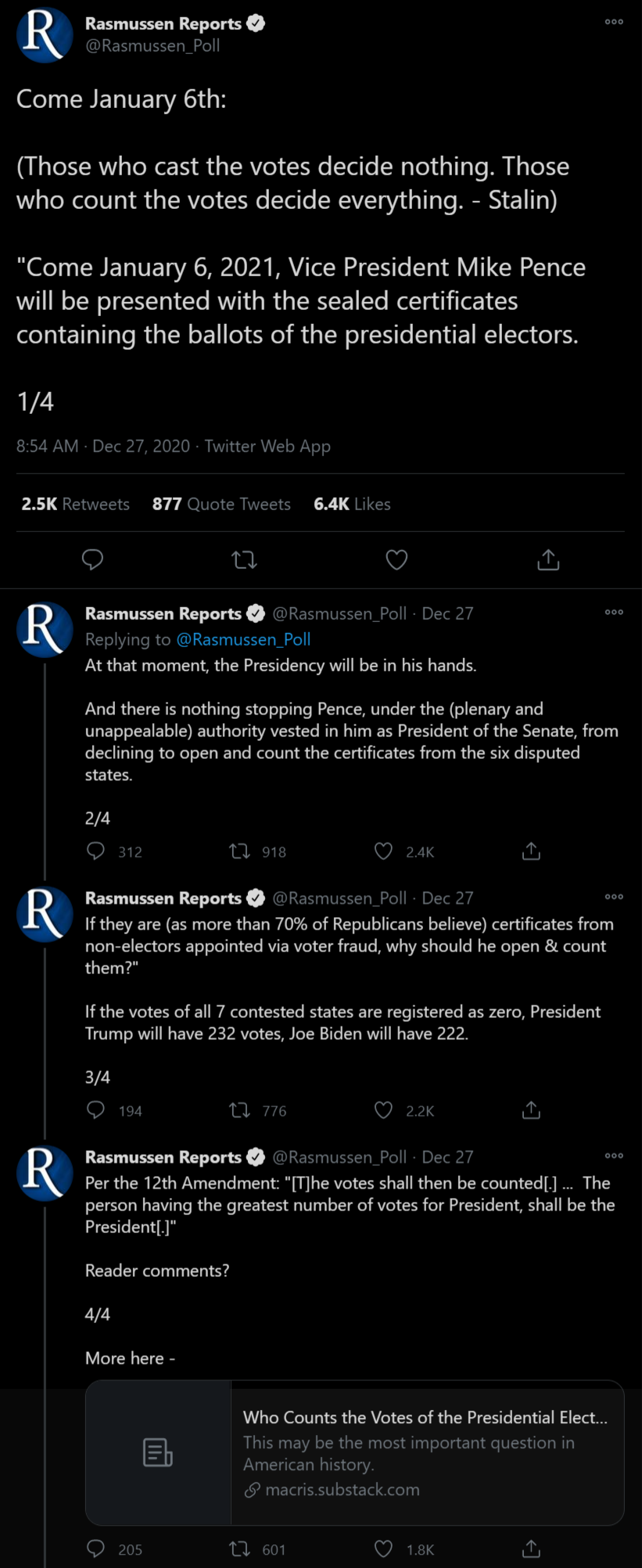Reply to the 2/4 tweet
This screenshot has width=642, height=1568.
point(94,851)
